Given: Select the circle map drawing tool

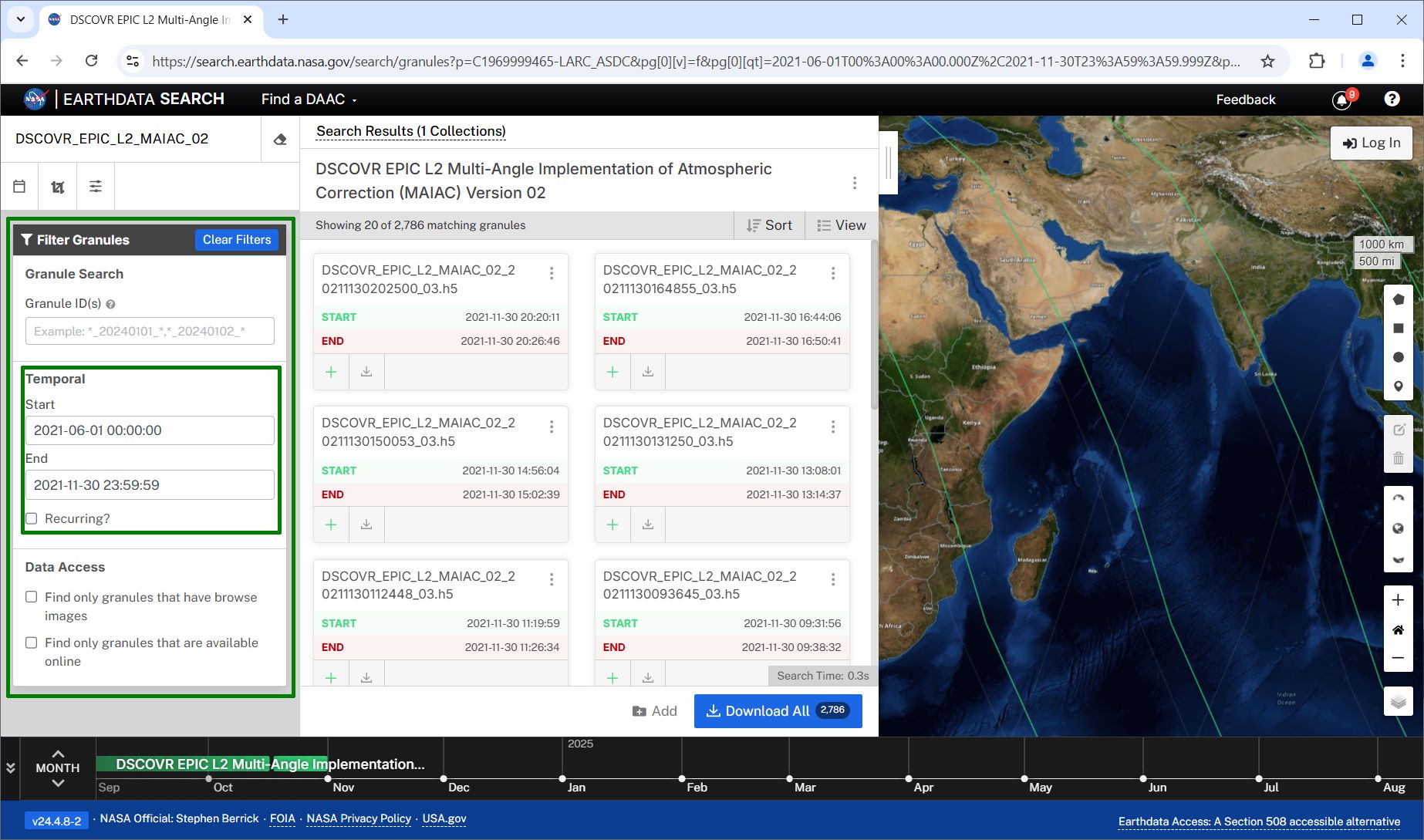Looking at the screenshot, I should point(1399,357).
